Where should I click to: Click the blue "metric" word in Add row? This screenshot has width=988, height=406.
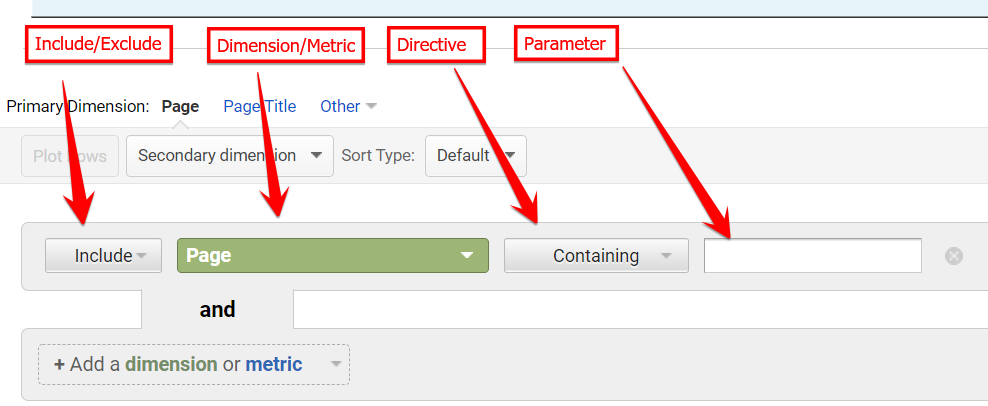pos(274,364)
